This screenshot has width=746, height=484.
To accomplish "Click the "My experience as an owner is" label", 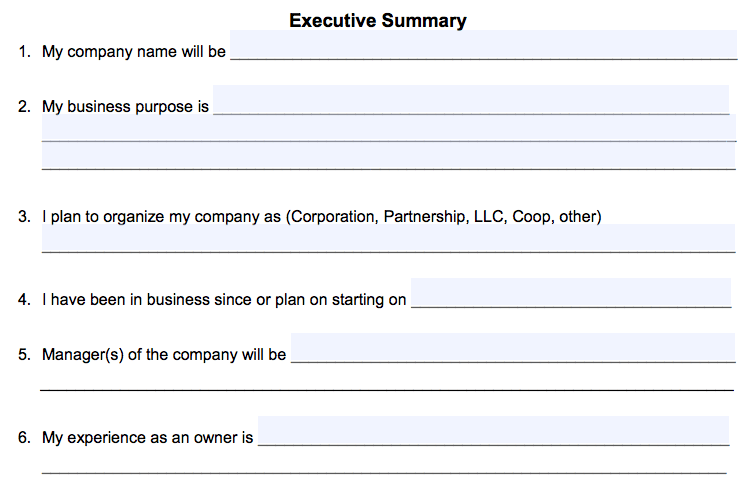I will (147, 438).
